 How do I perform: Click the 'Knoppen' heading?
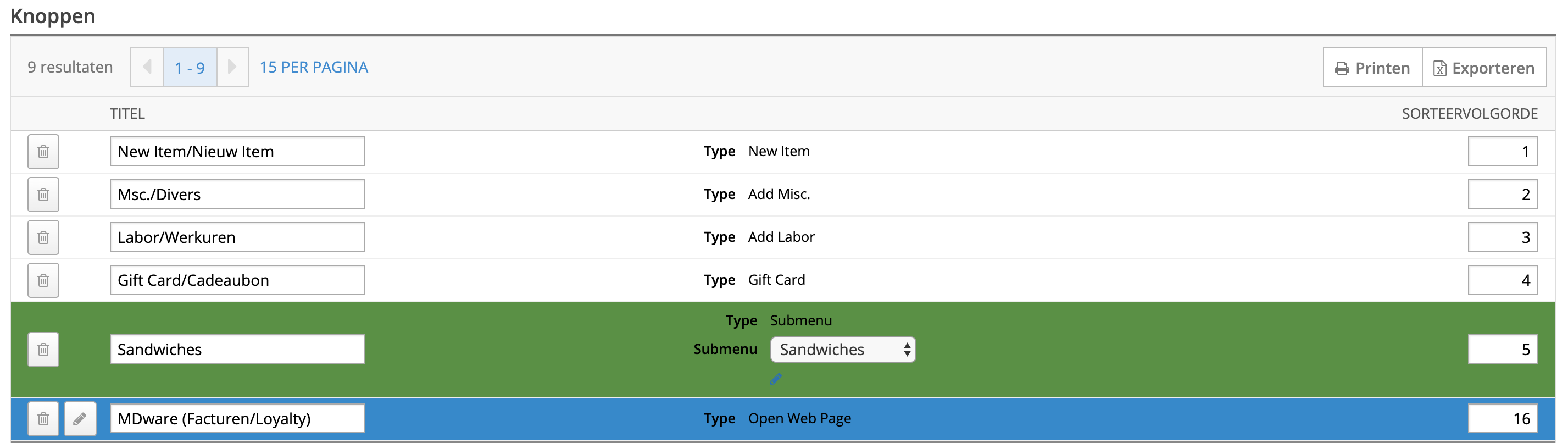[x=53, y=16]
